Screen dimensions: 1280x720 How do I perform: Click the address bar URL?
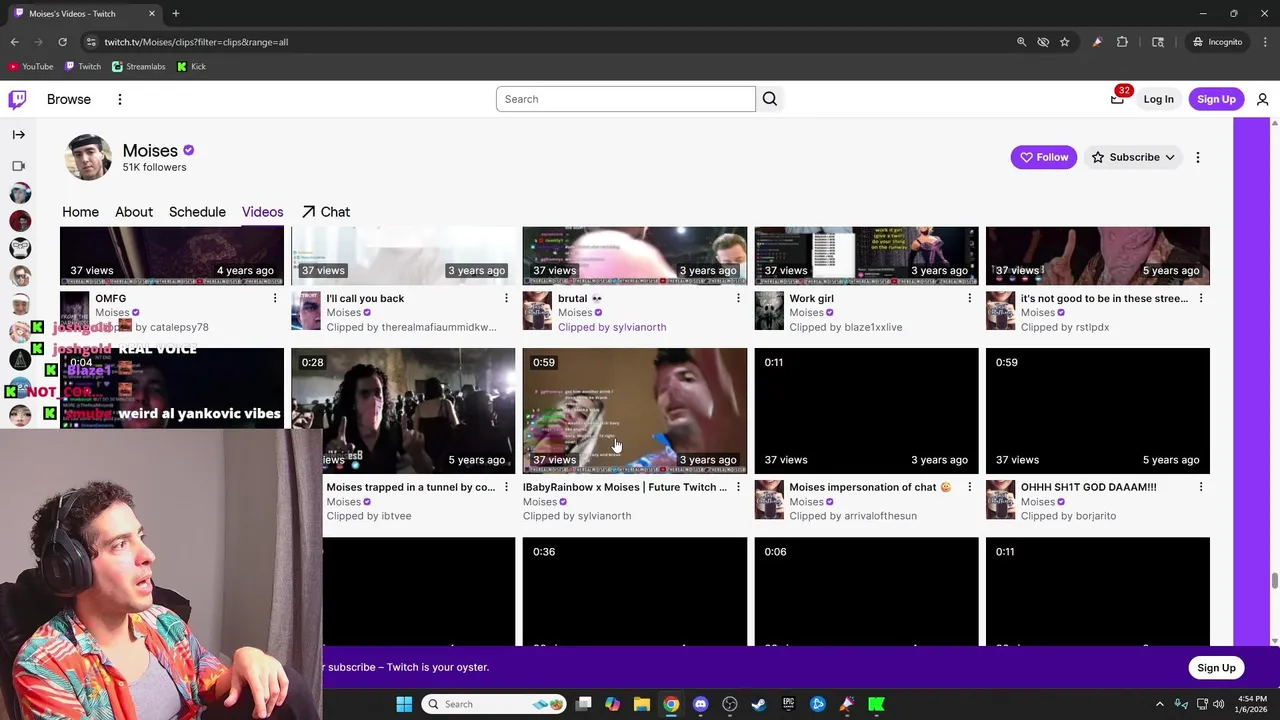pos(196,42)
